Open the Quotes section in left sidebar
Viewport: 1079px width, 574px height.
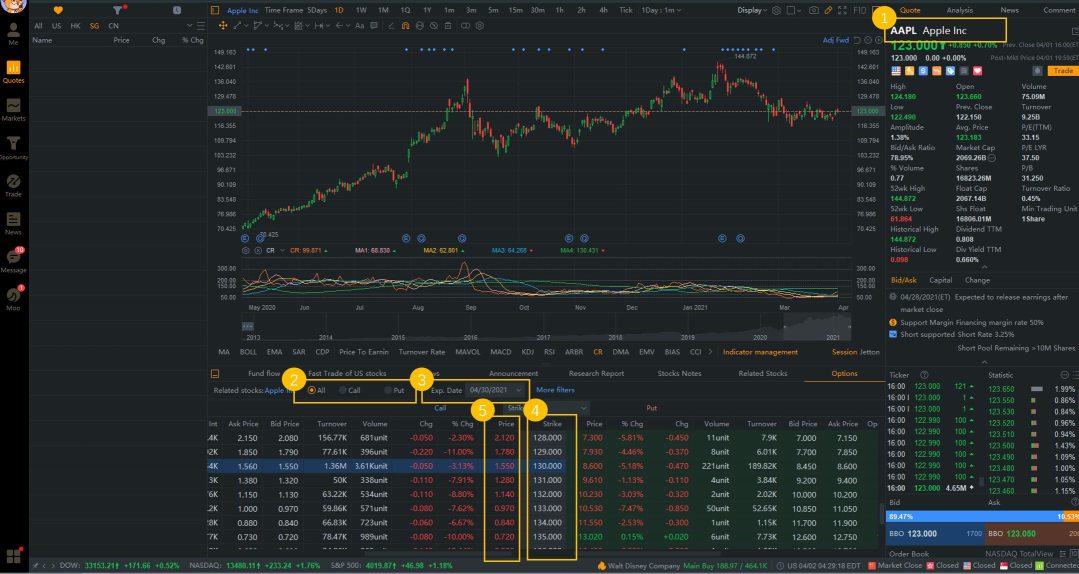coord(13,72)
